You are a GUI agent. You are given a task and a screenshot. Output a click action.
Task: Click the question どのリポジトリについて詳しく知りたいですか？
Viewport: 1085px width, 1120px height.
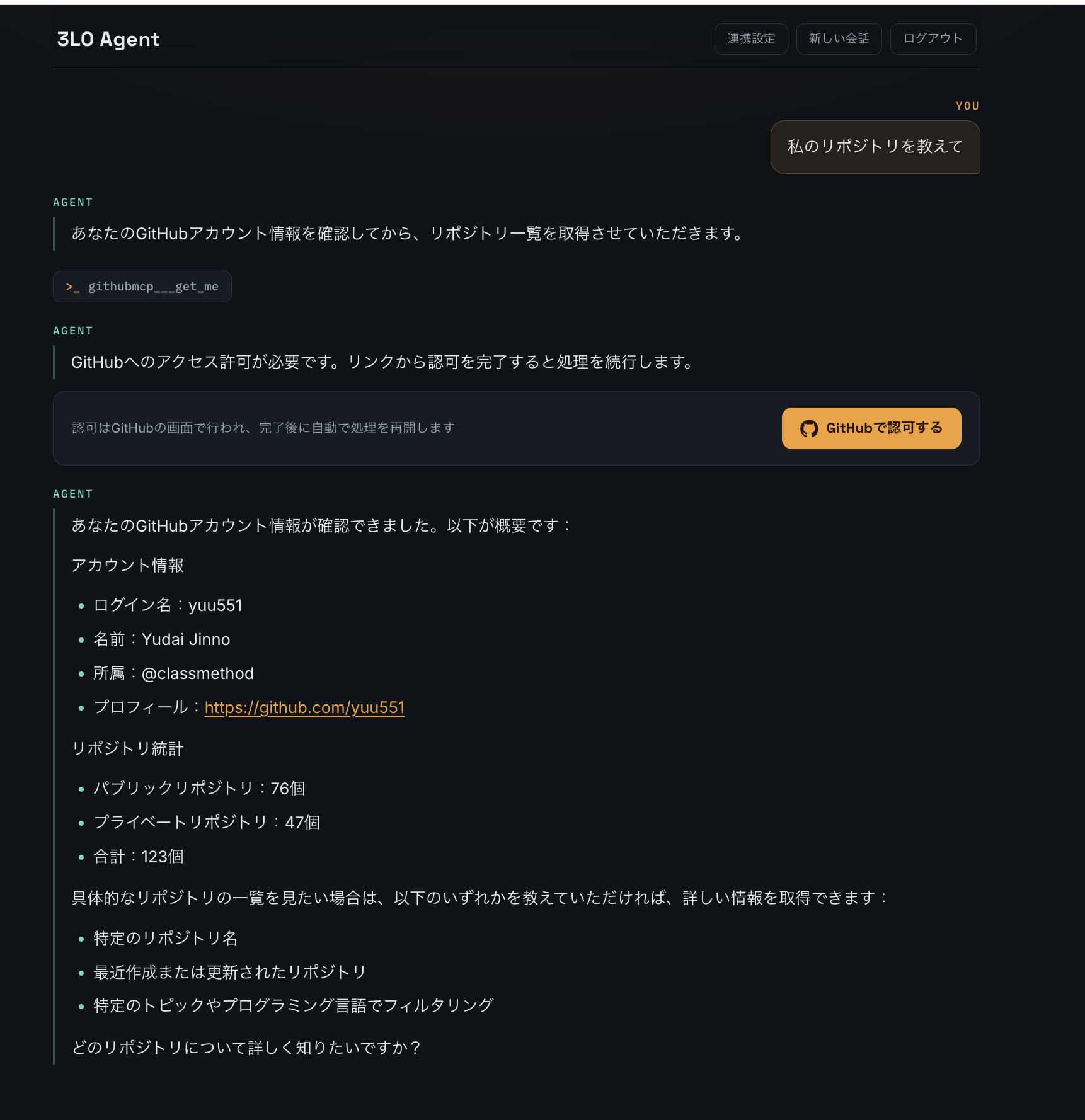(x=247, y=1048)
